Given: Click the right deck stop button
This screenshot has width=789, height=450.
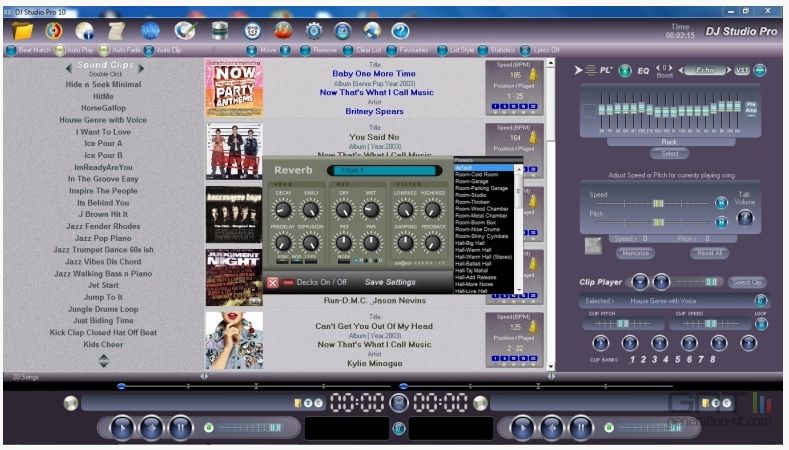Looking at the screenshot, I should 551,428.
